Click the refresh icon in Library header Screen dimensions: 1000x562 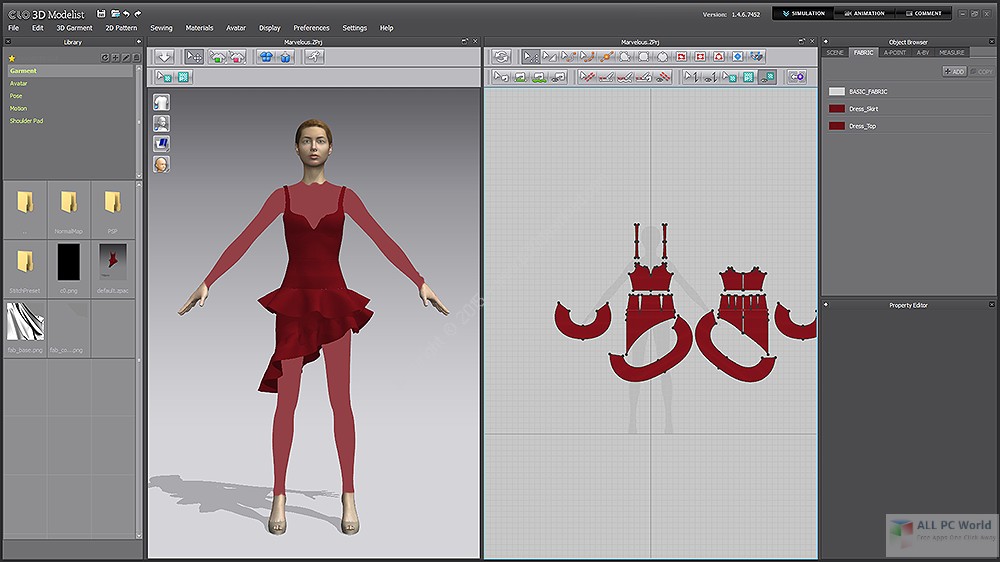[x=105, y=58]
